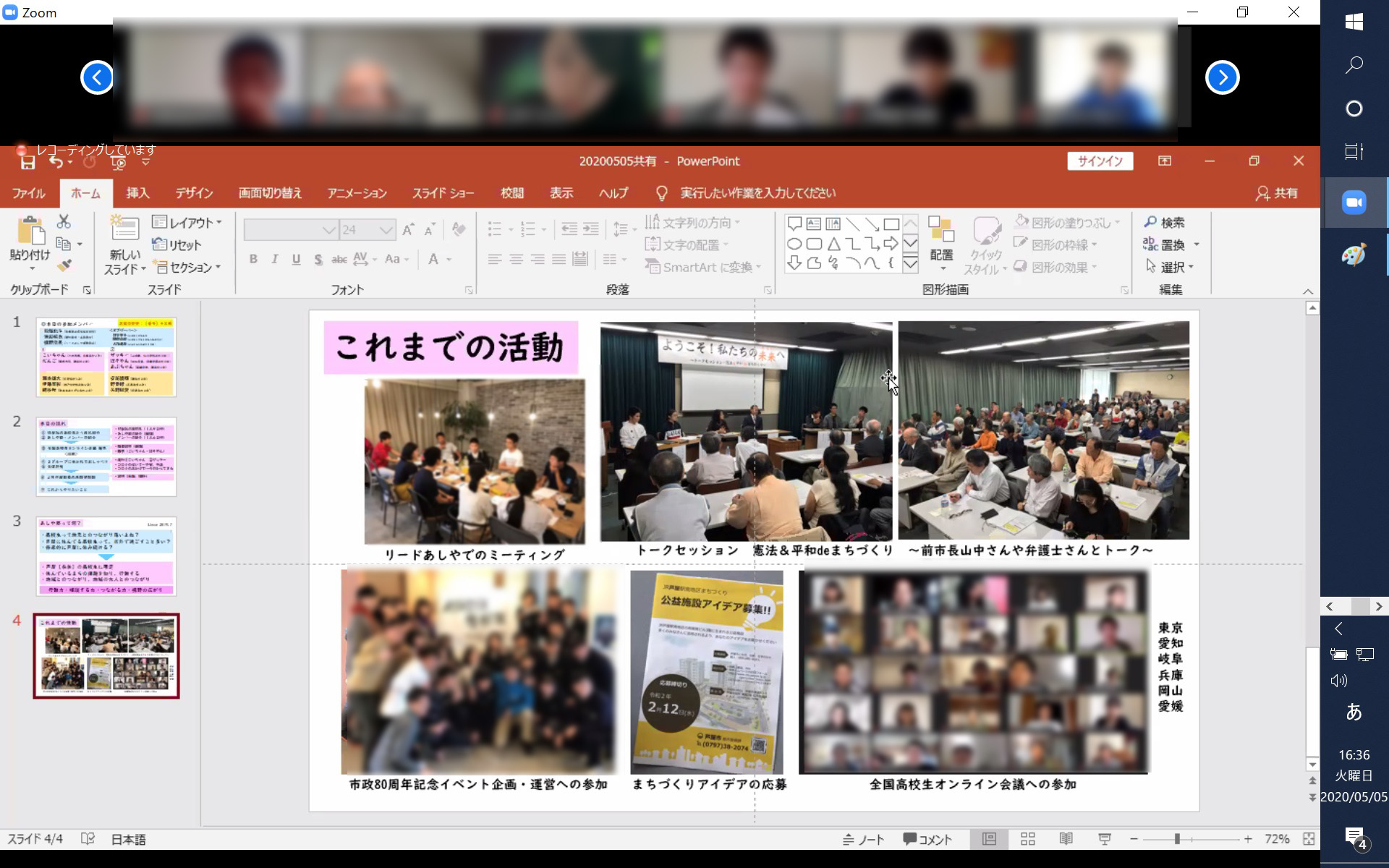Open the File tab
Viewport: 1389px width, 868px height.
[x=28, y=193]
